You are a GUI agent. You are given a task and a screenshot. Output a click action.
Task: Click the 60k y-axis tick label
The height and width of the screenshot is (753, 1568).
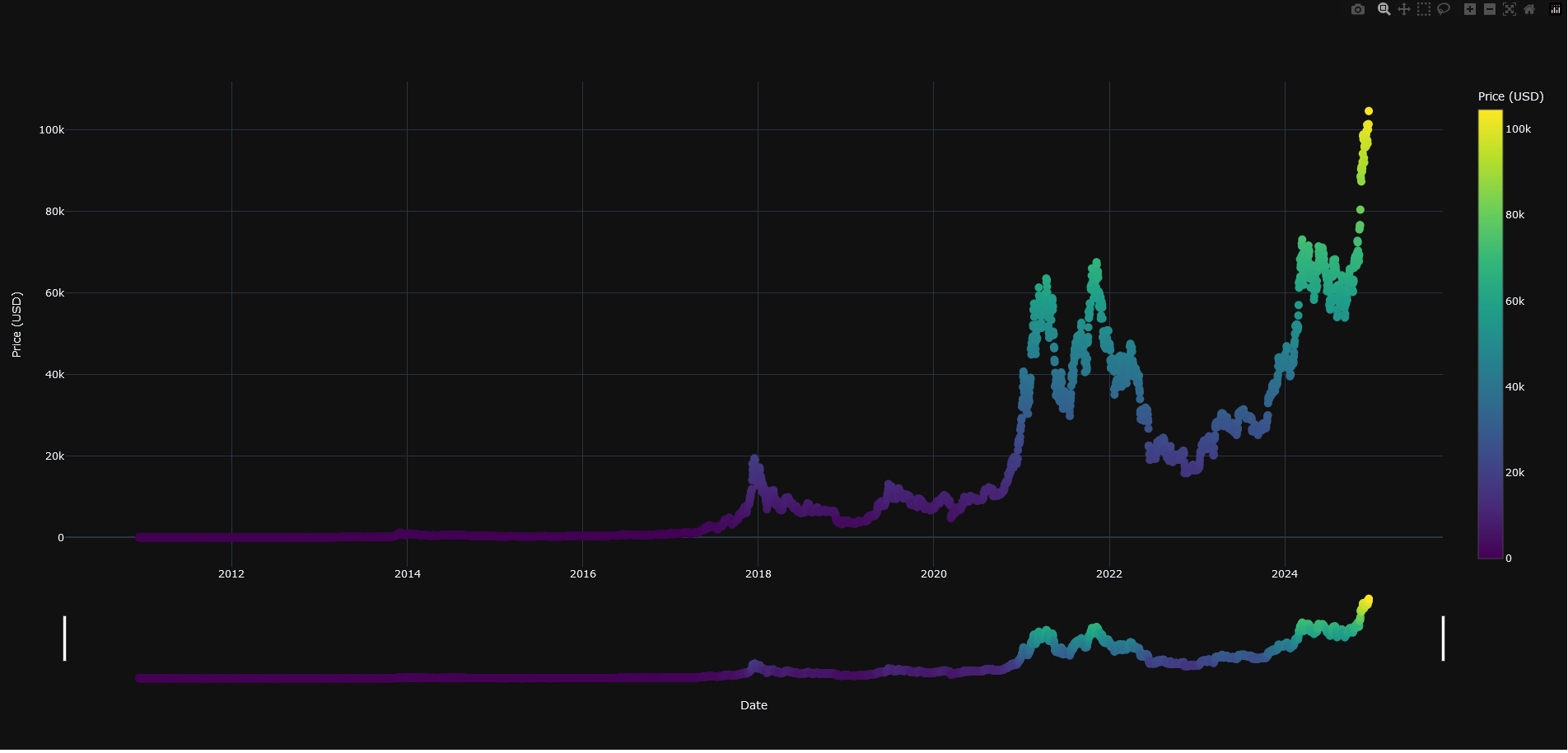tap(55, 293)
